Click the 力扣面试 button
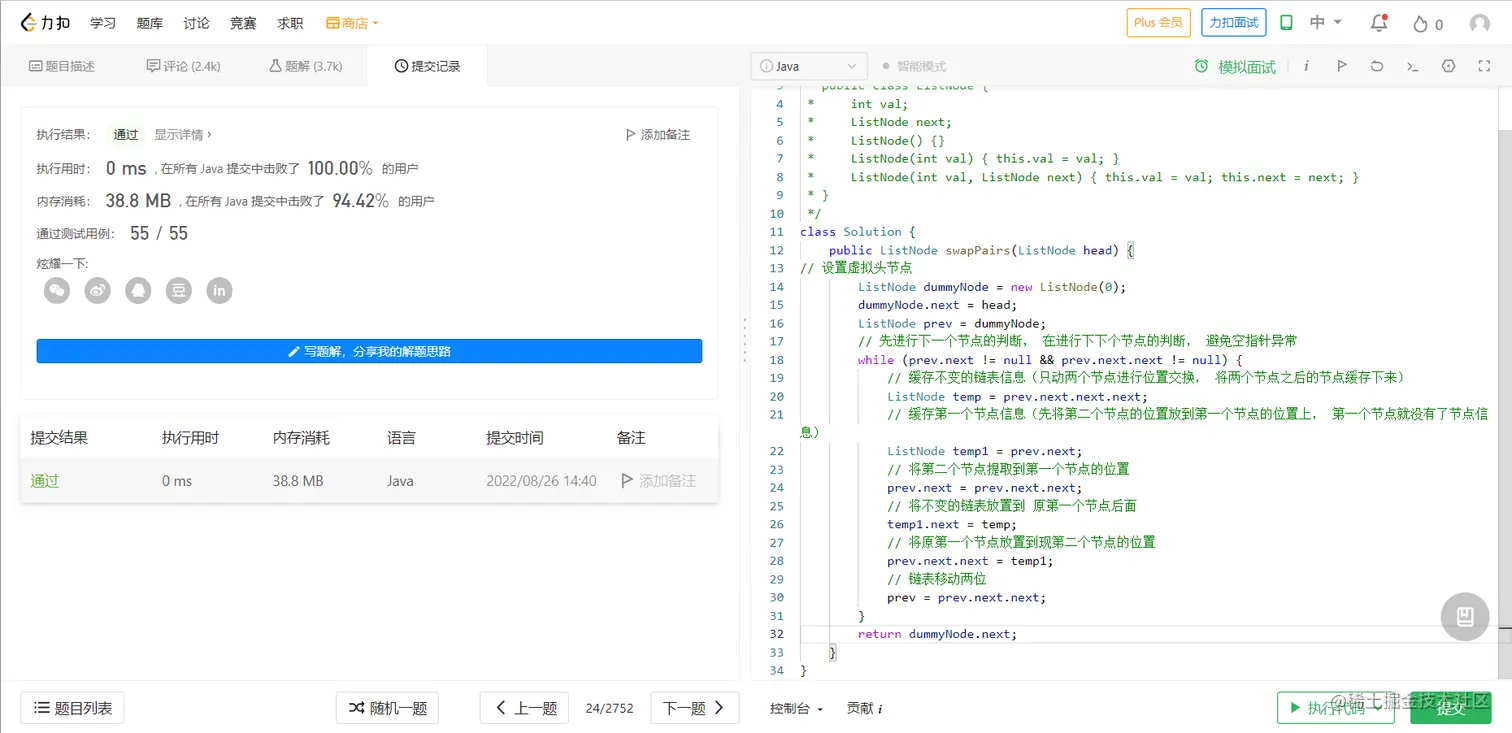The image size is (1512, 733). (x=1234, y=23)
